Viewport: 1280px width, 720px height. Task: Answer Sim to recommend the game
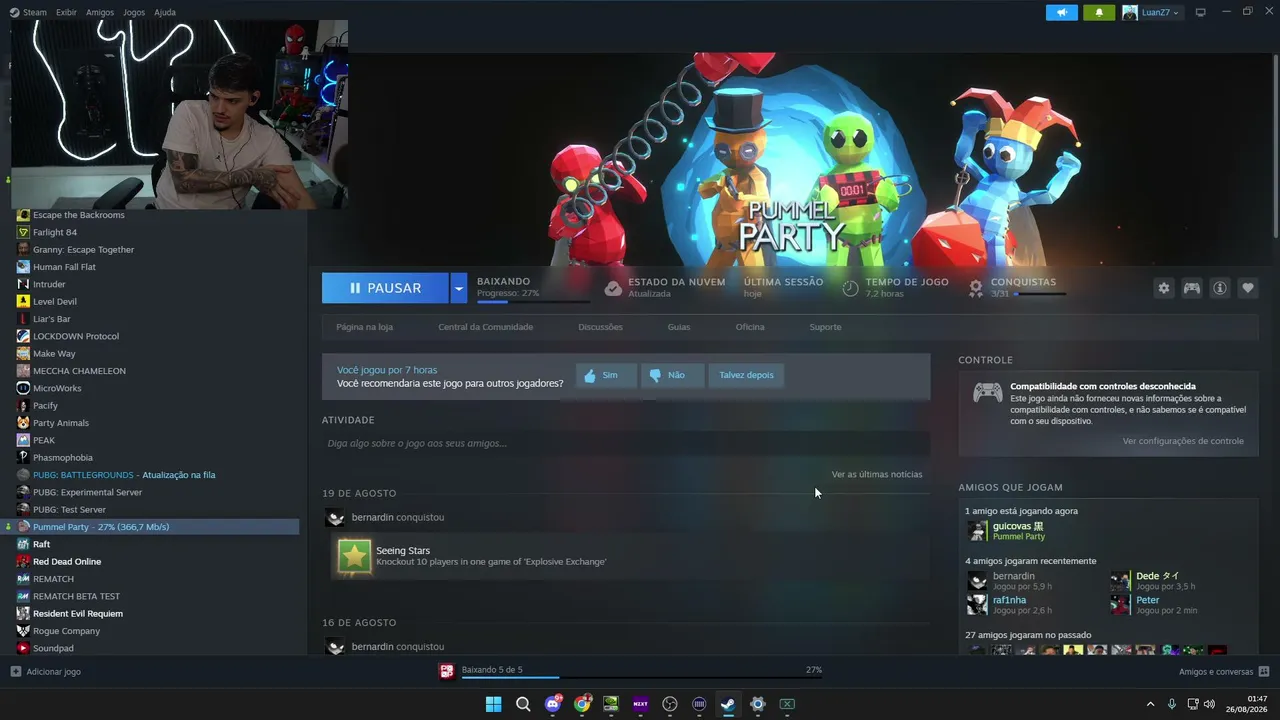coord(605,375)
